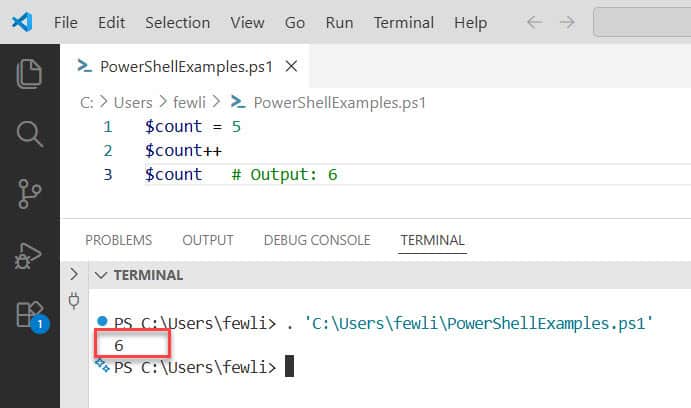Go forward with the right arrow
The height and width of the screenshot is (408, 691).
[567, 22]
